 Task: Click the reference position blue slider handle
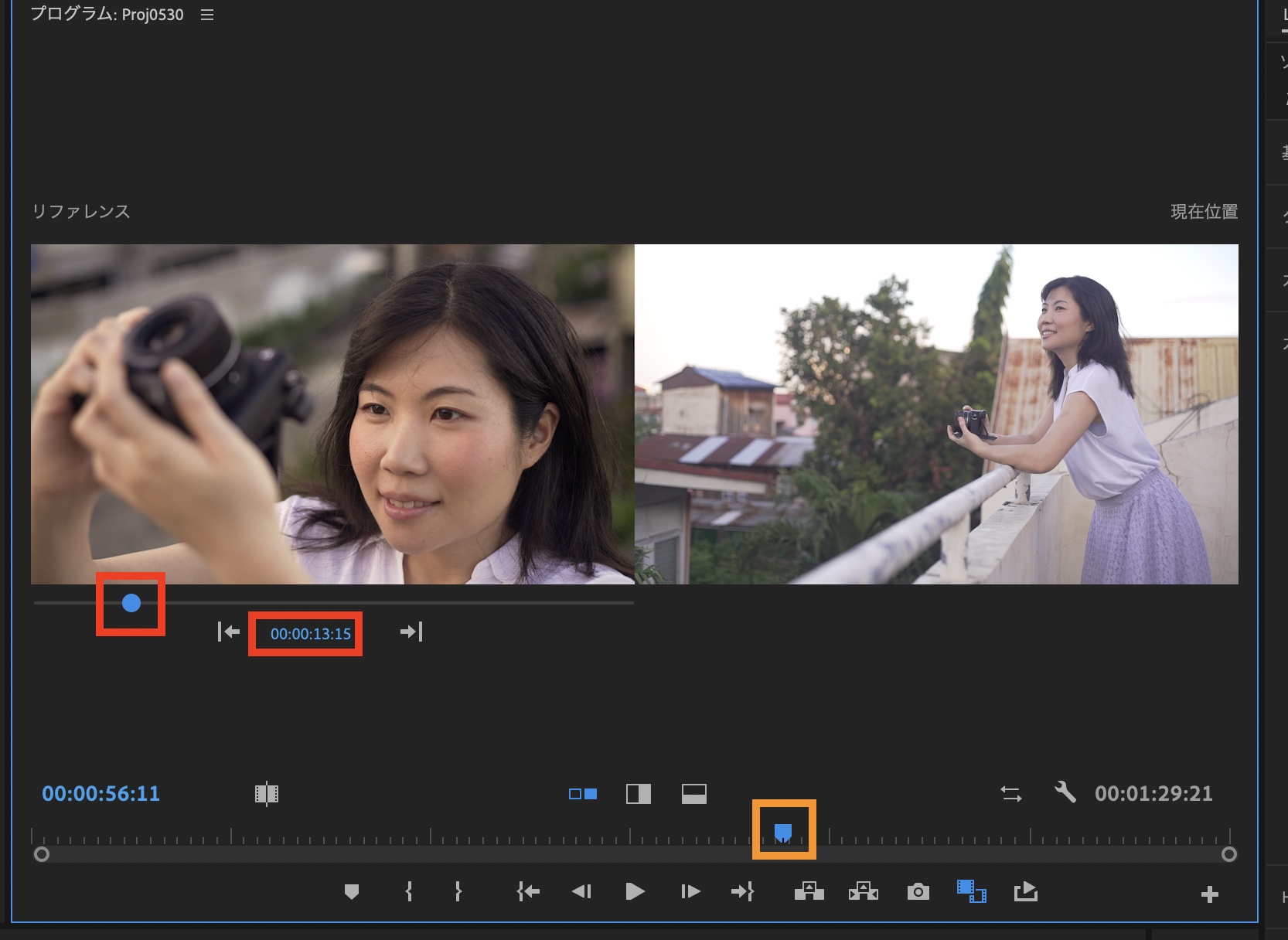(x=131, y=603)
